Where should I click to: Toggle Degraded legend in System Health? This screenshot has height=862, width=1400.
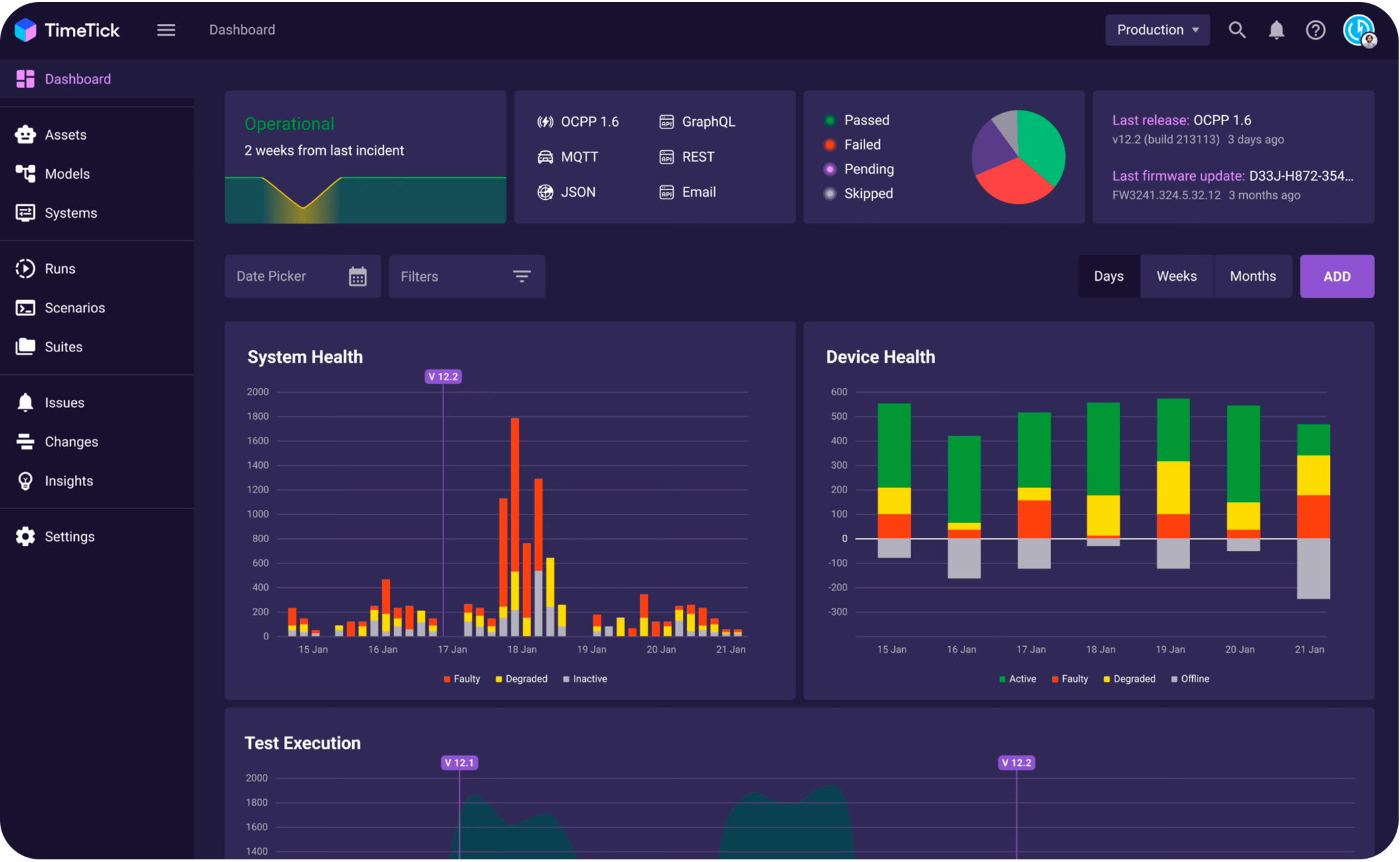coord(522,679)
